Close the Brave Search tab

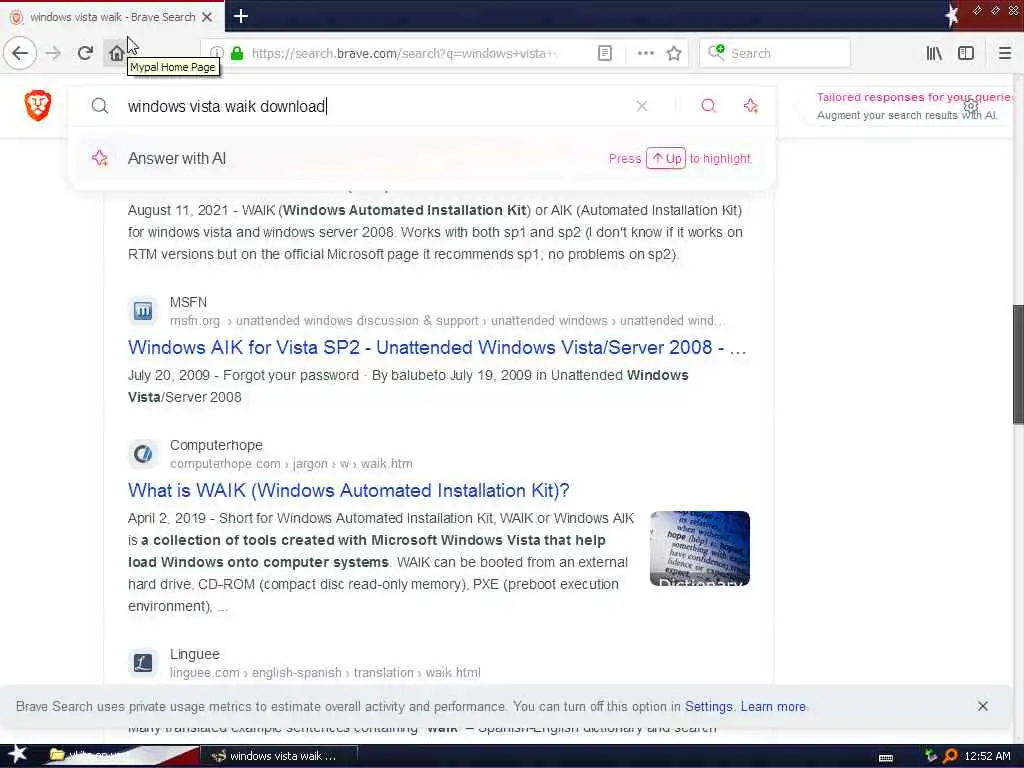(207, 17)
